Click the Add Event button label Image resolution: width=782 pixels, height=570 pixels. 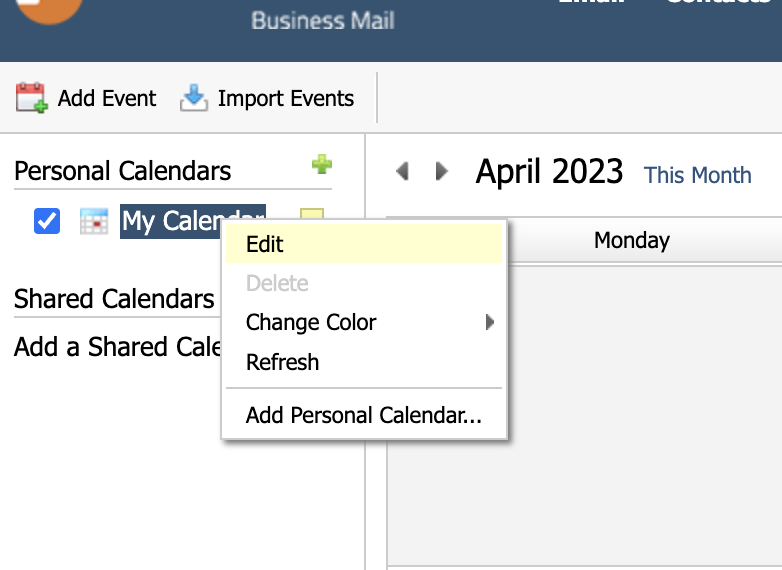[x=107, y=98]
